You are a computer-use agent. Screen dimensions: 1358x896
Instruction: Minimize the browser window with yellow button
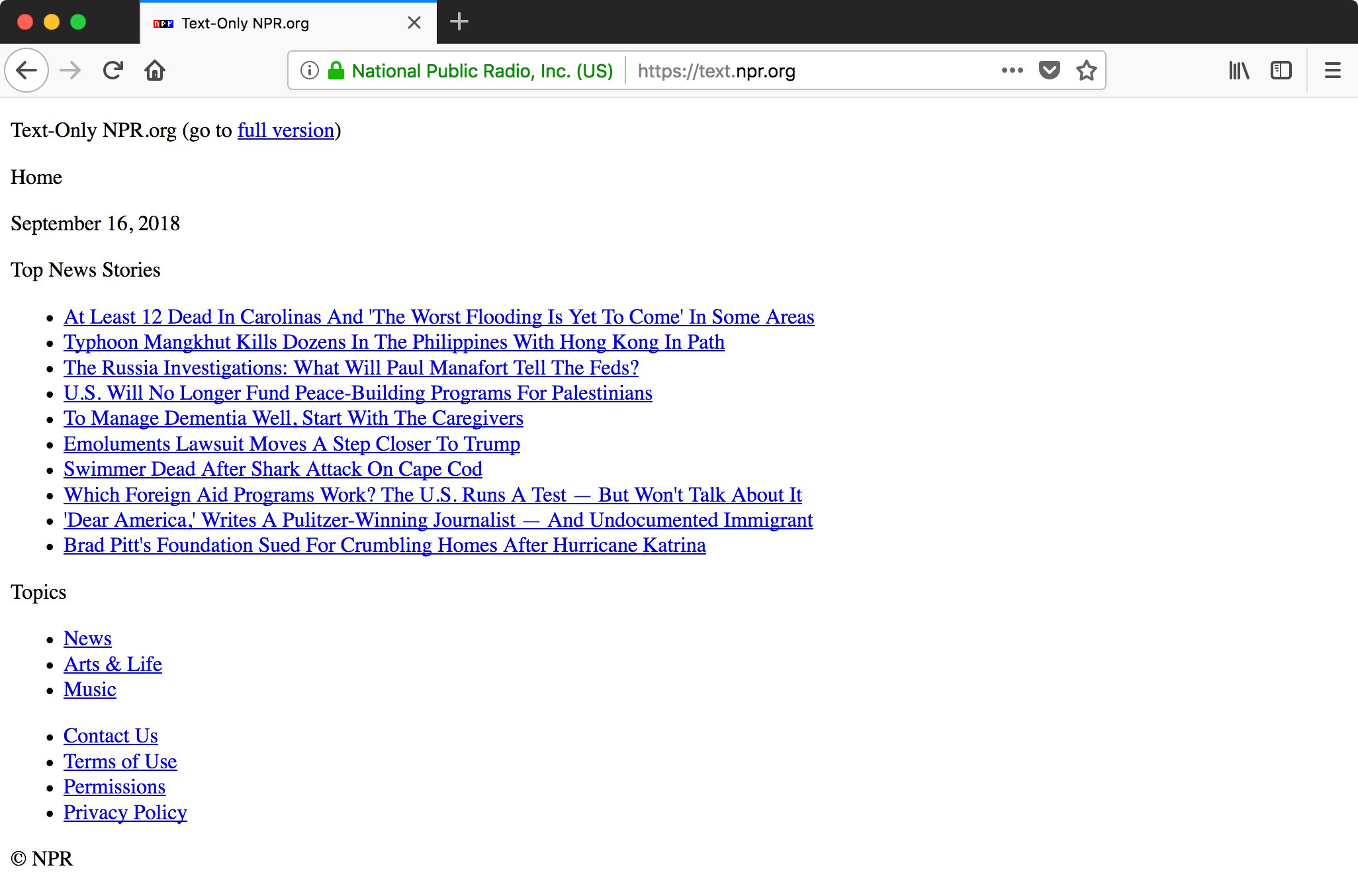[x=52, y=22]
